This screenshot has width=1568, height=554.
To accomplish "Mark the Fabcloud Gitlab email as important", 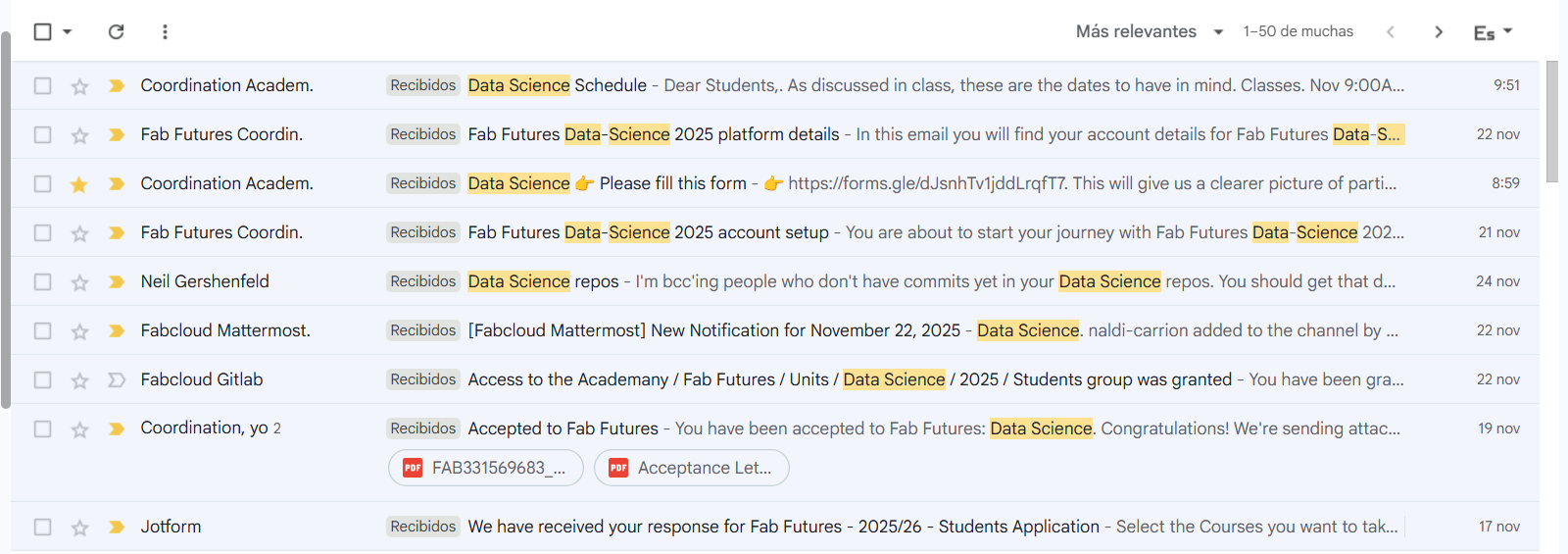I will click(117, 379).
